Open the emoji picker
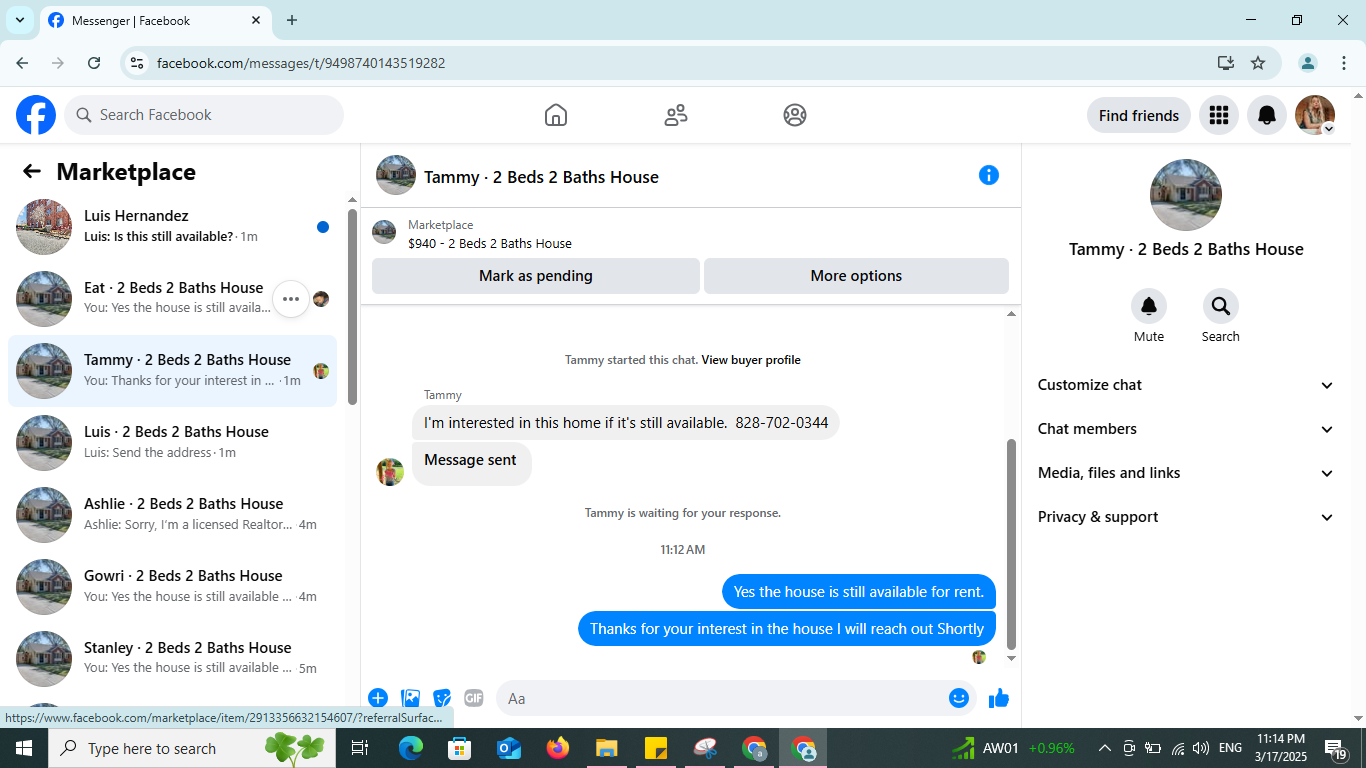The width and height of the screenshot is (1366, 768). pyautogui.click(x=959, y=698)
